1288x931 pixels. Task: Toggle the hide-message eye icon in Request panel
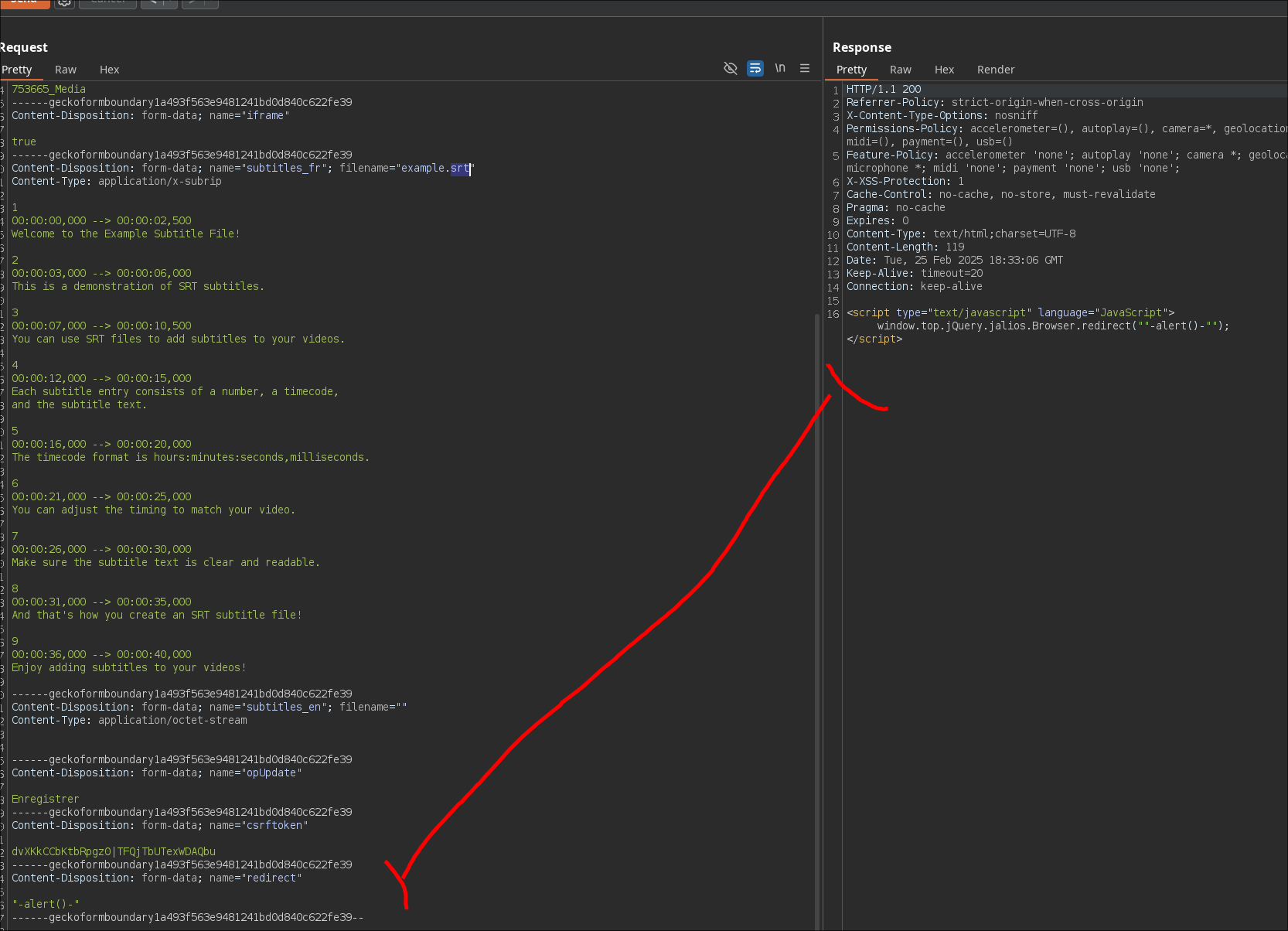click(x=730, y=69)
